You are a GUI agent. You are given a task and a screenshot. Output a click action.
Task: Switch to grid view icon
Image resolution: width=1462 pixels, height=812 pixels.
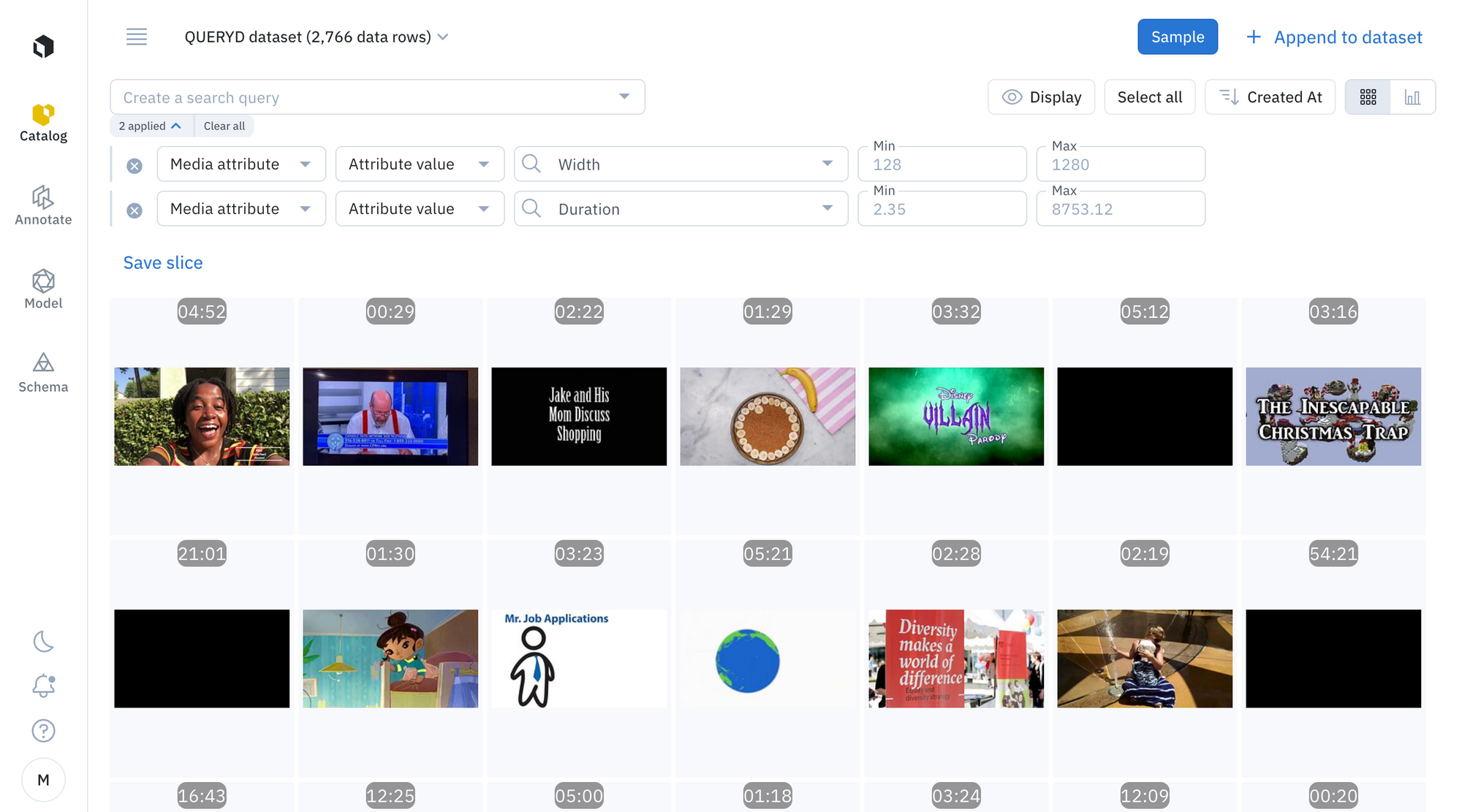(1368, 97)
